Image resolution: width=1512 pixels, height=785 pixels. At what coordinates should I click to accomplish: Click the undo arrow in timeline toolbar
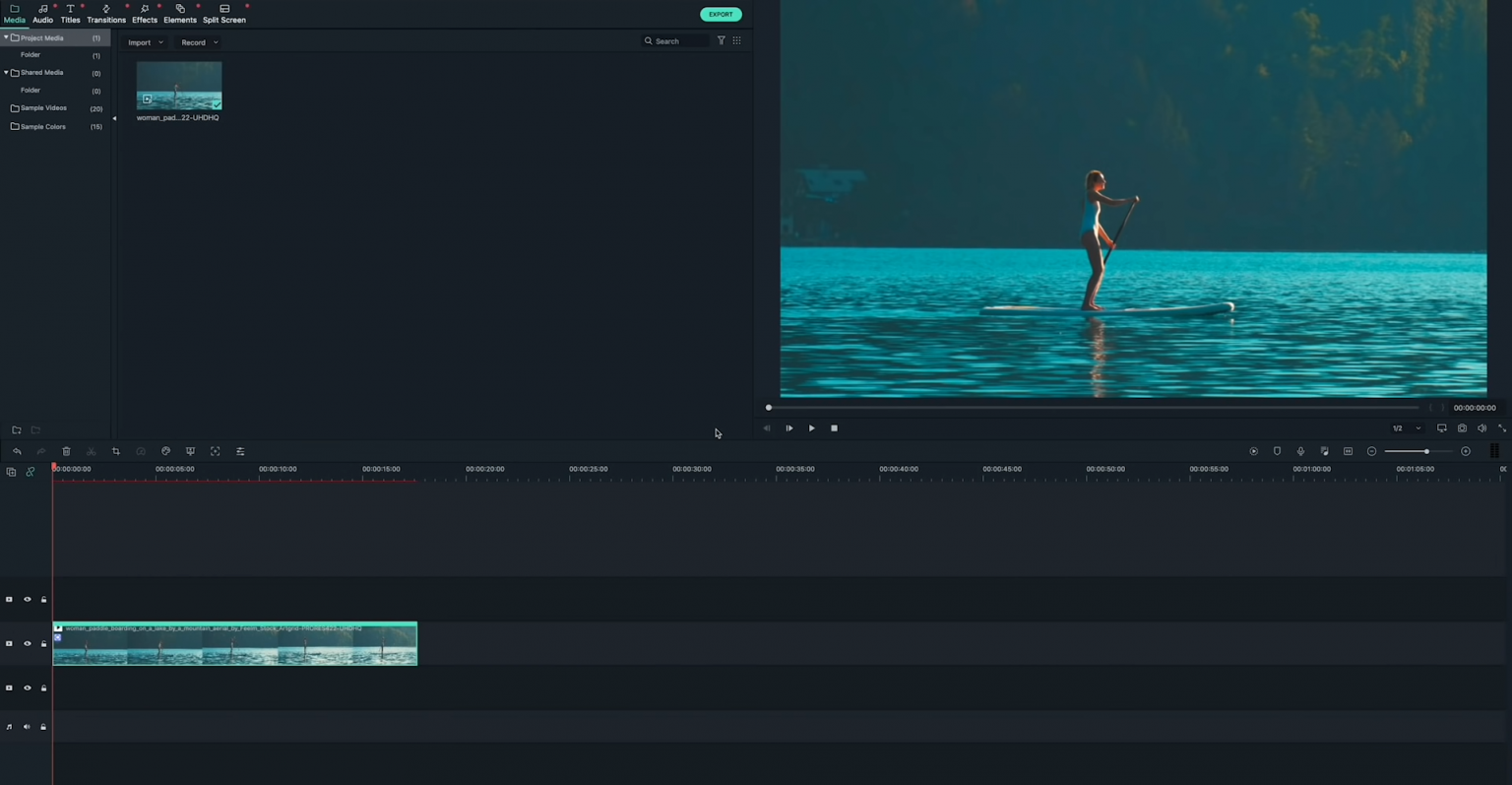[17, 451]
